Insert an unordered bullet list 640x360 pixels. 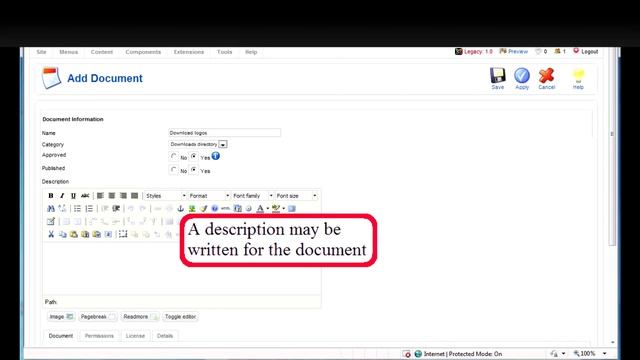coord(77,209)
